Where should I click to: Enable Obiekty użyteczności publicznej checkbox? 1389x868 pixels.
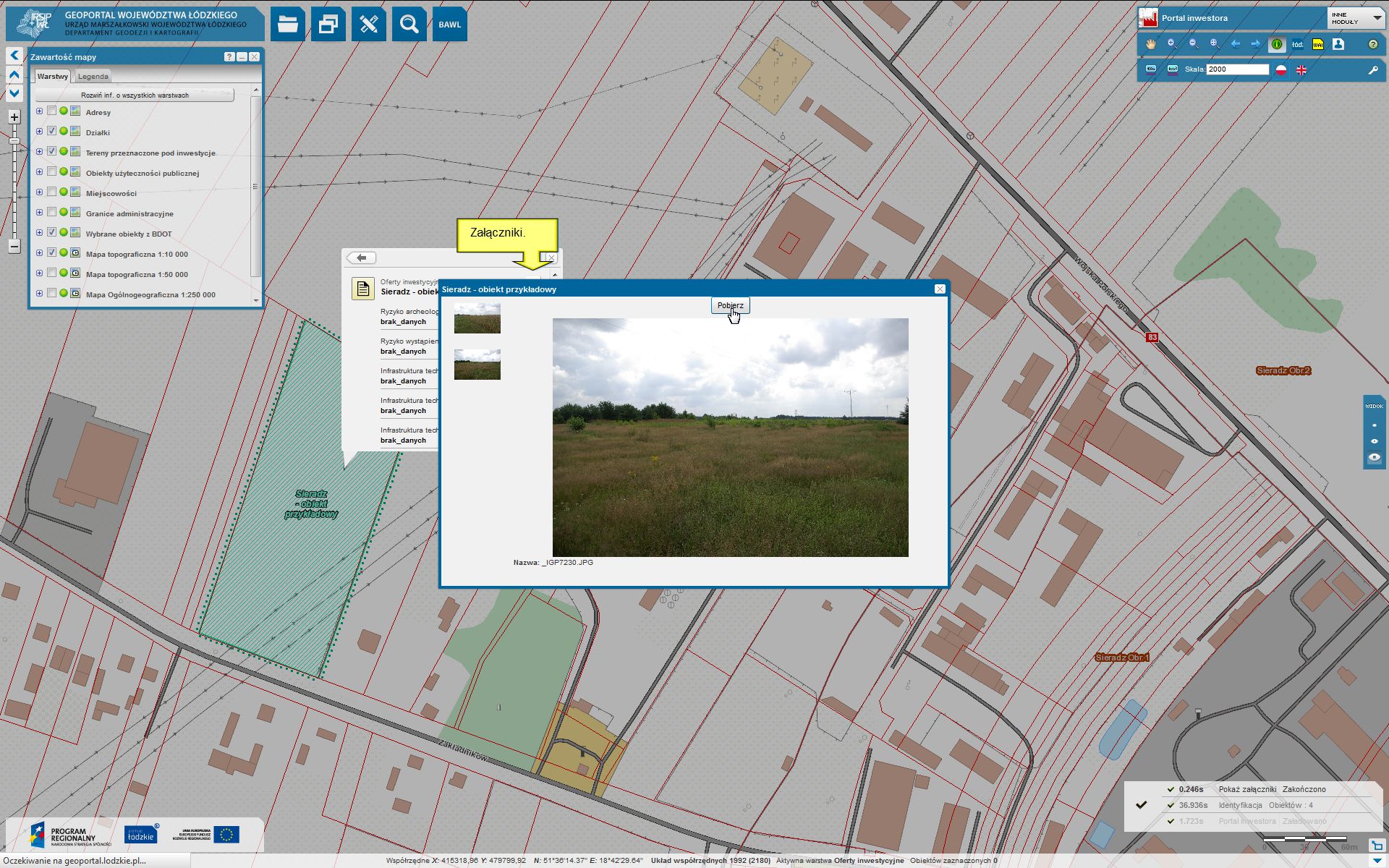(x=51, y=172)
